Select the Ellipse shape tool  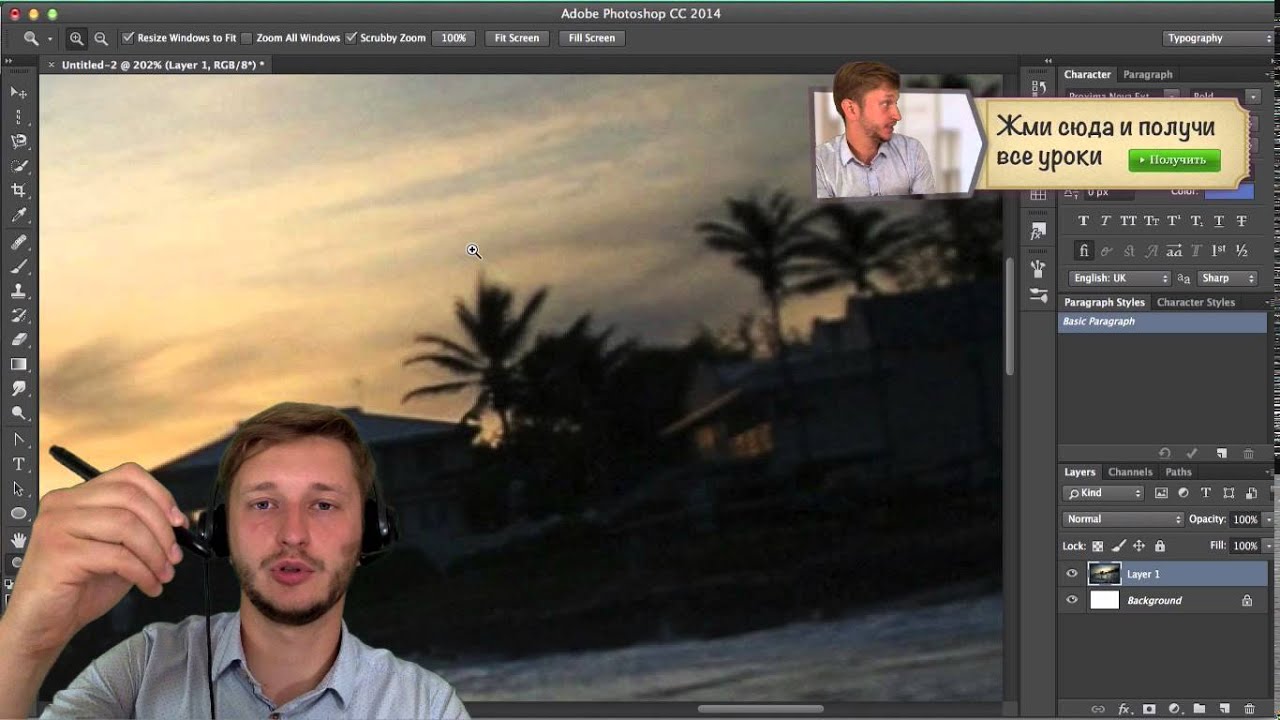point(18,513)
